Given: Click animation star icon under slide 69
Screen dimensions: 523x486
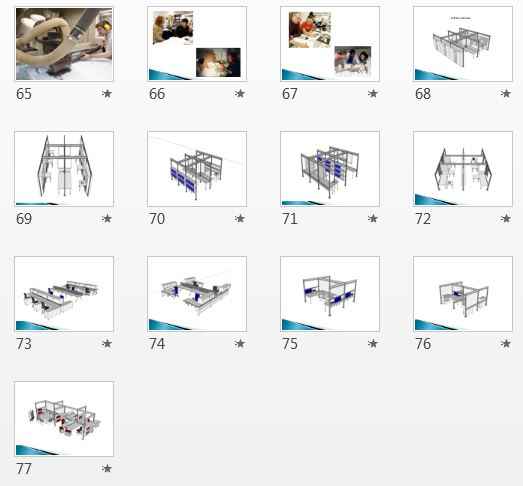Looking at the screenshot, I should tap(107, 219).
